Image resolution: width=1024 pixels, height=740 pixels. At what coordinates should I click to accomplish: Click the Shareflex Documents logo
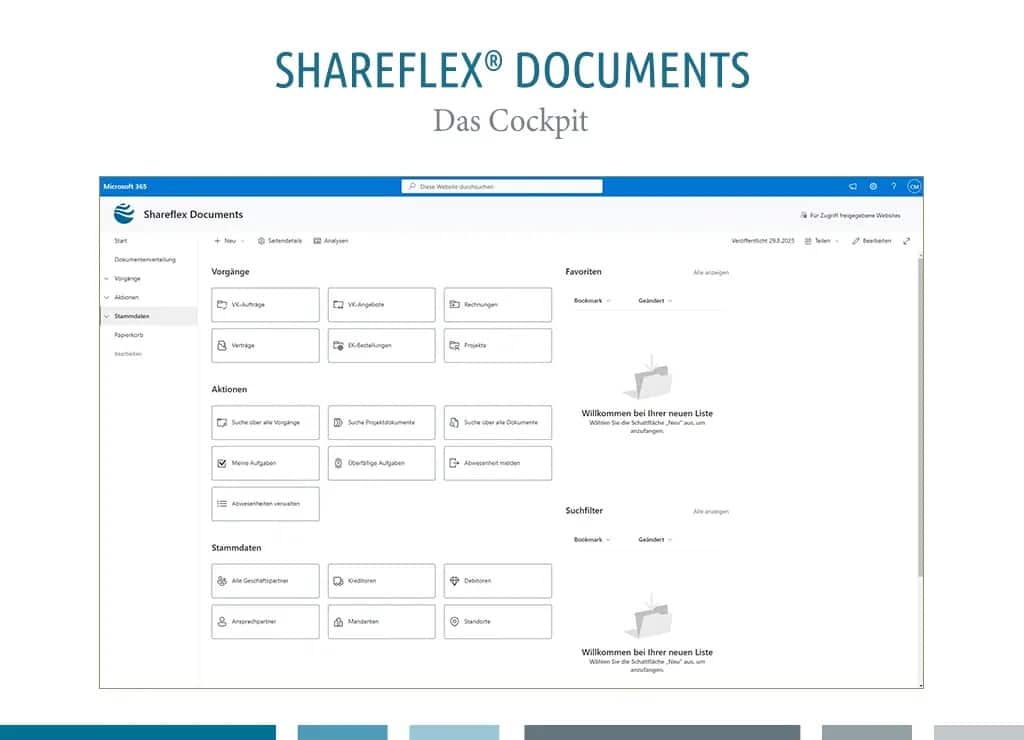coord(123,214)
